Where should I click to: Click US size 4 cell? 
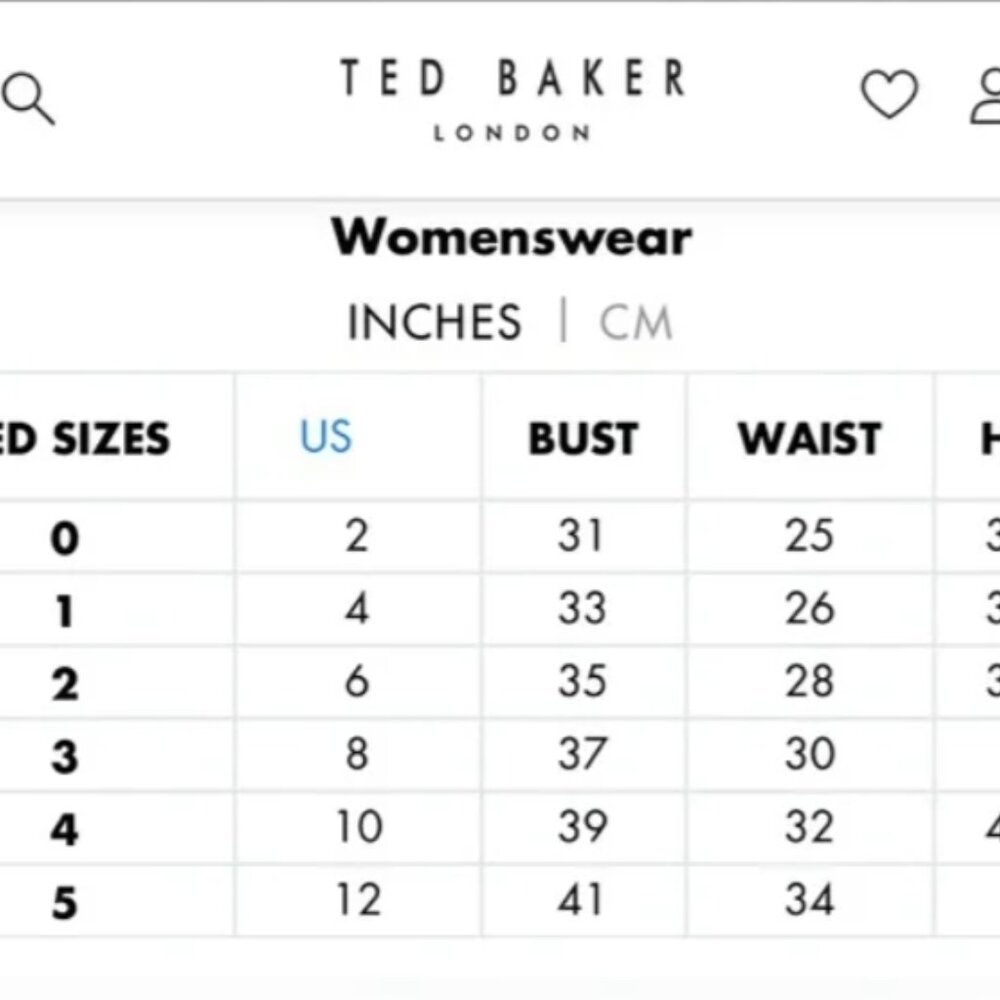pyautogui.click(x=357, y=608)
